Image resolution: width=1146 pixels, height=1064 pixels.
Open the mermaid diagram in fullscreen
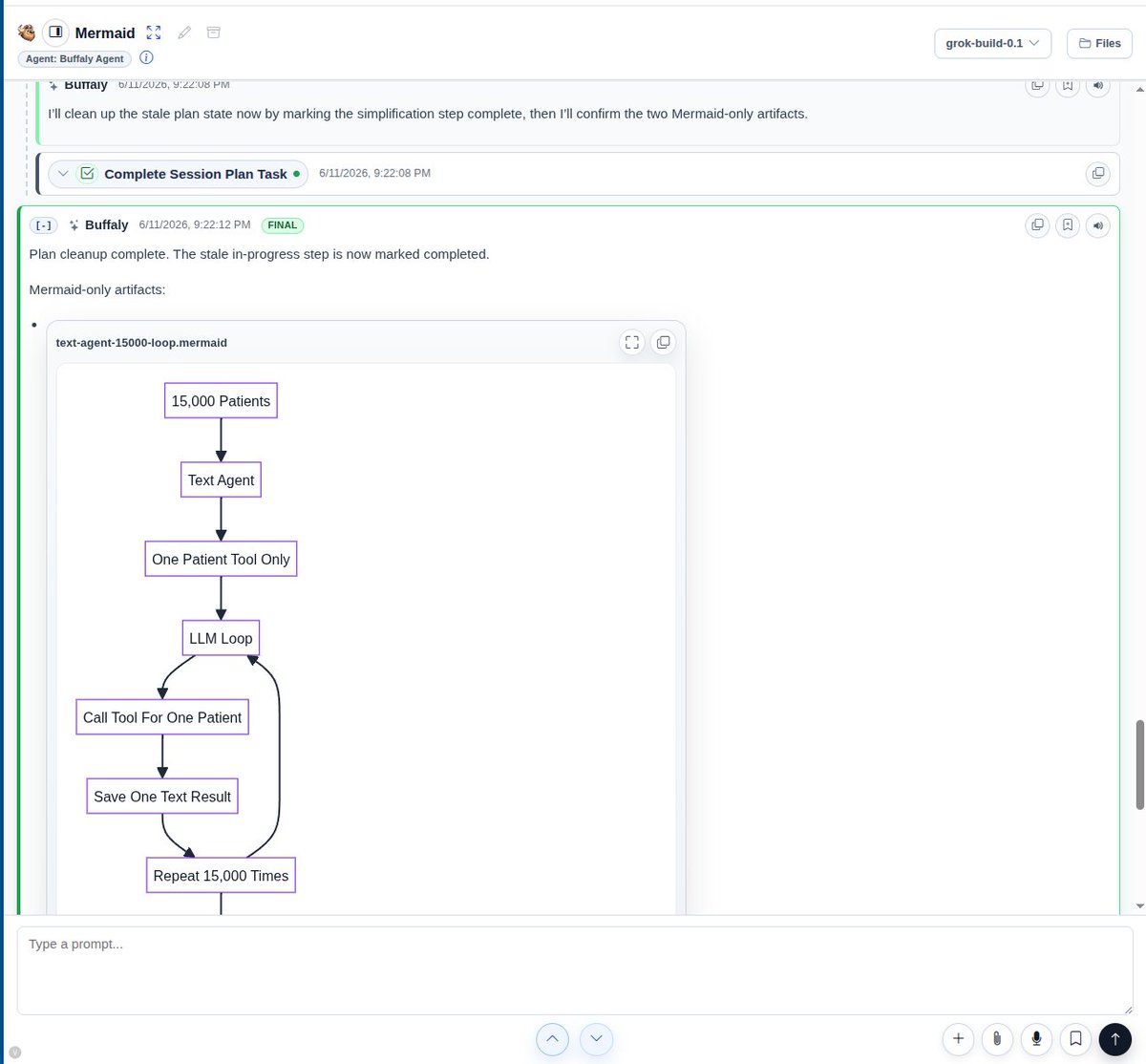point(631,342)
